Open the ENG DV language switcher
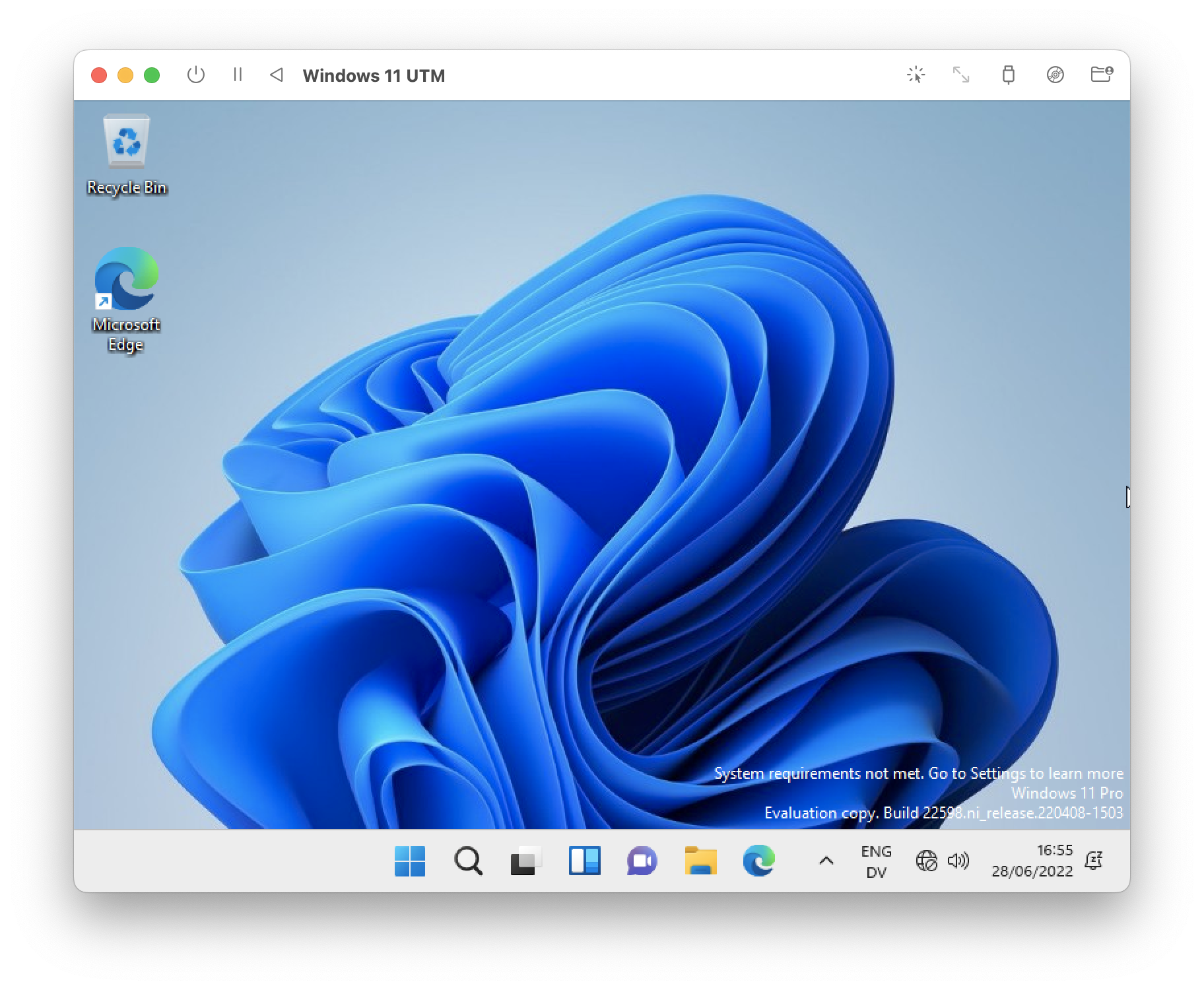The width and height of the screenshot is (1204, 990). coord(876,860)
